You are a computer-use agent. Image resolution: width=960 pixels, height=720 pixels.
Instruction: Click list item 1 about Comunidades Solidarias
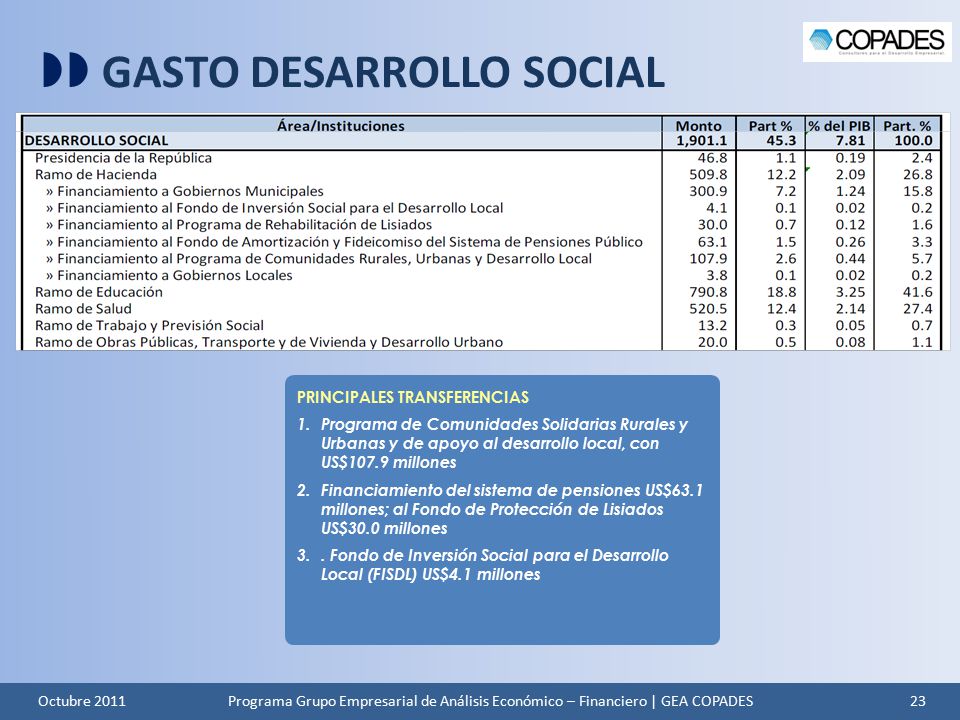pos(493,443)
